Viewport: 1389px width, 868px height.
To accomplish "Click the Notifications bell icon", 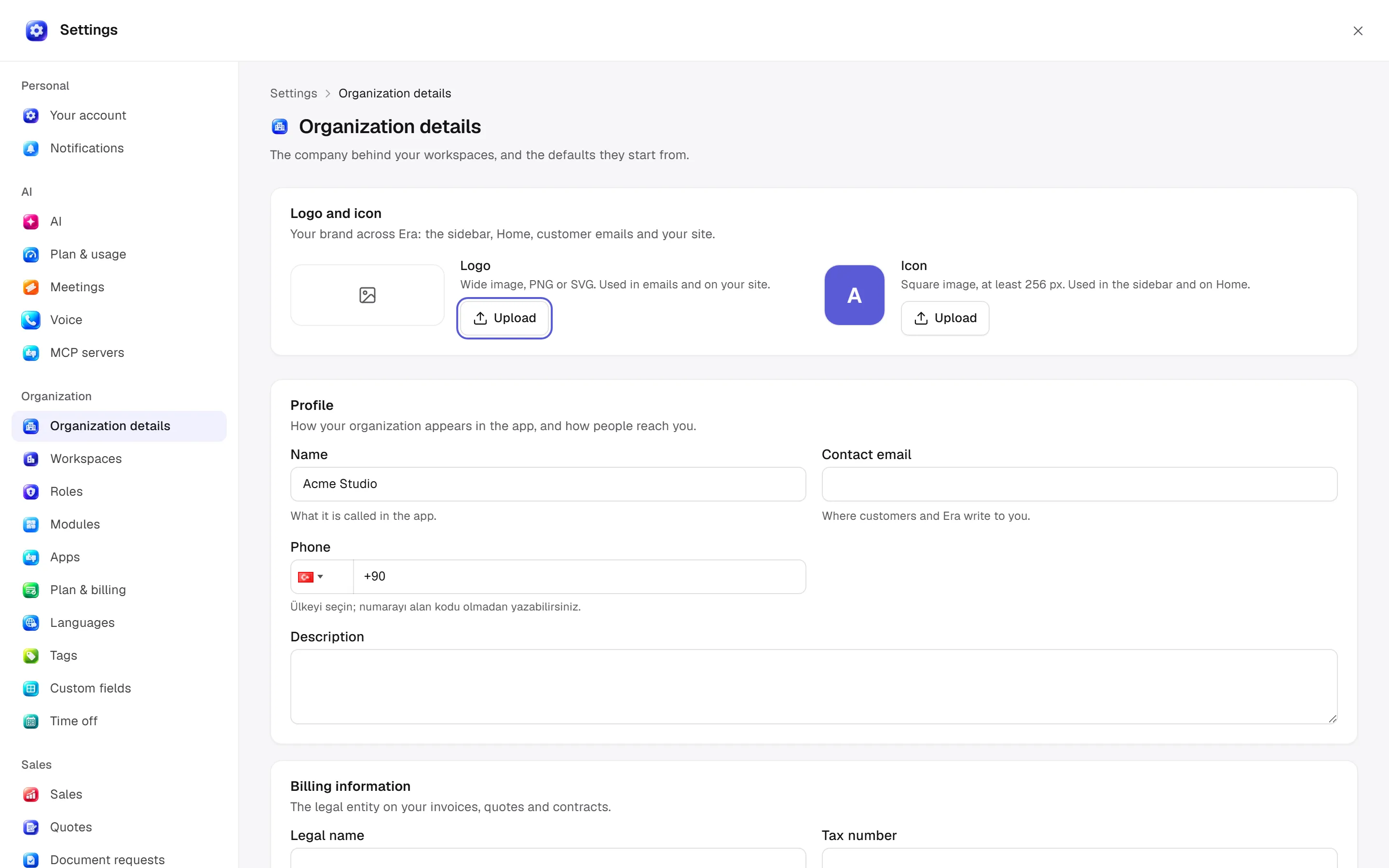I will (x=31, y=148).
